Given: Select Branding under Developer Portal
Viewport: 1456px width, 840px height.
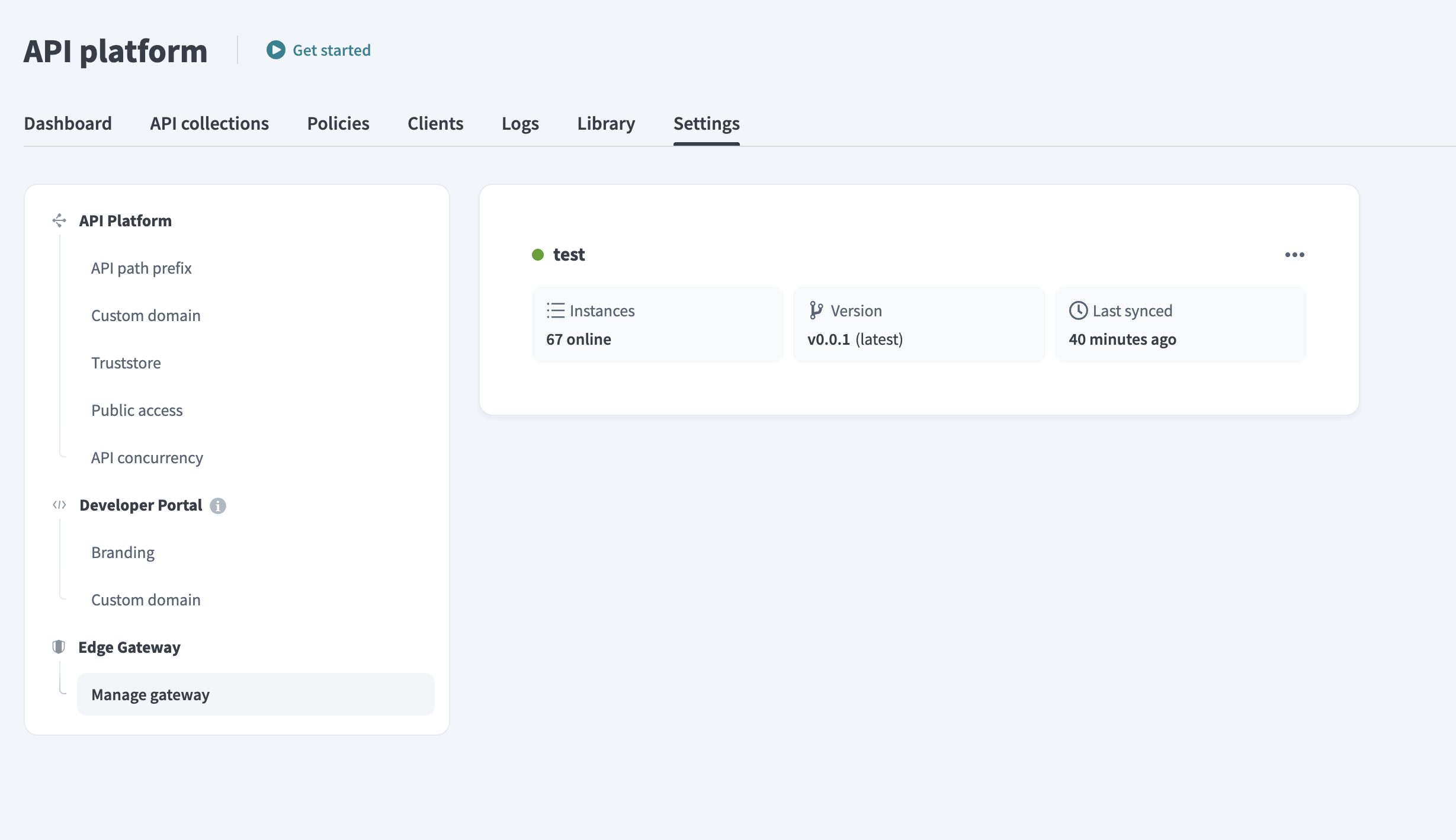Looking at the screenshot, I should tap(123, 552).
